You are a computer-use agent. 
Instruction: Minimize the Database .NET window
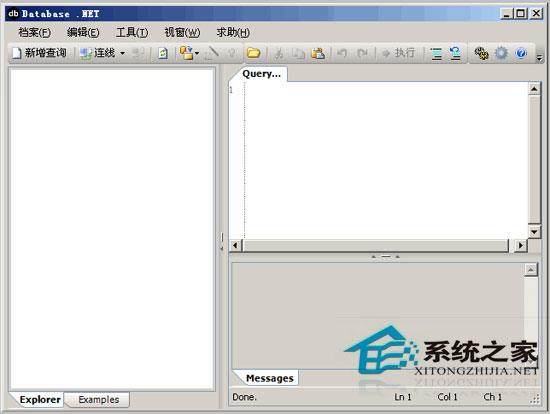(507, 14)
